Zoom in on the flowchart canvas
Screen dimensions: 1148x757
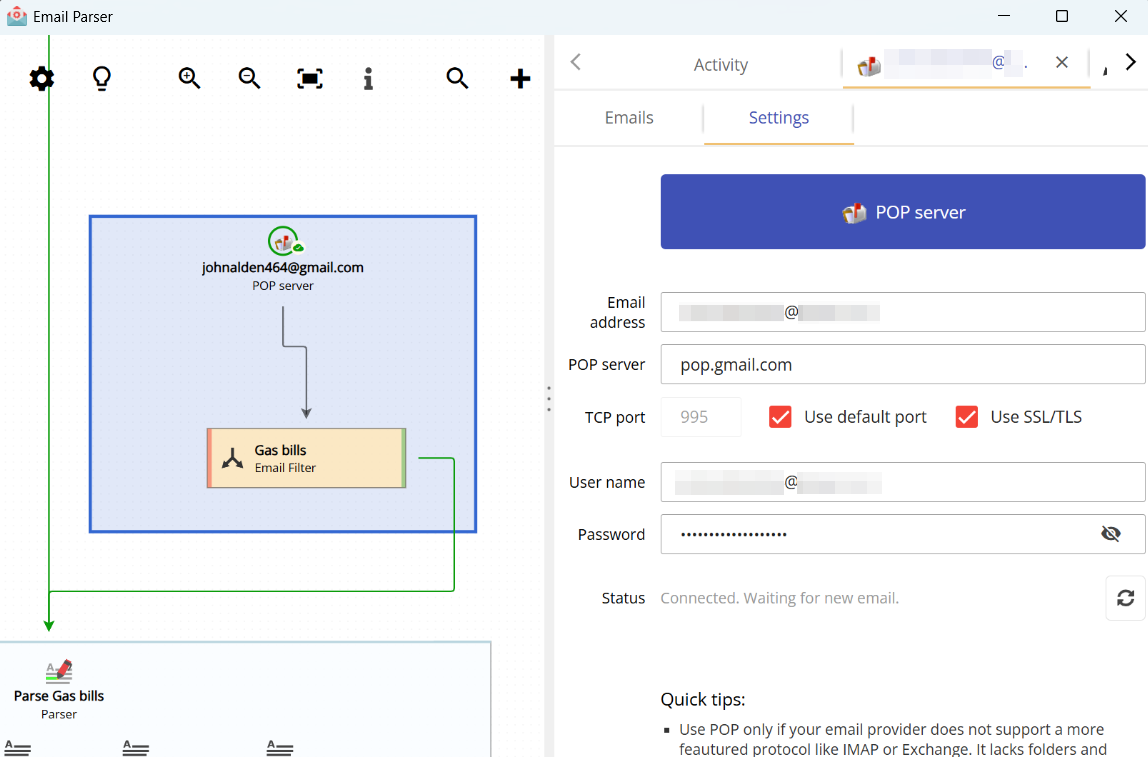pos(189,78)
